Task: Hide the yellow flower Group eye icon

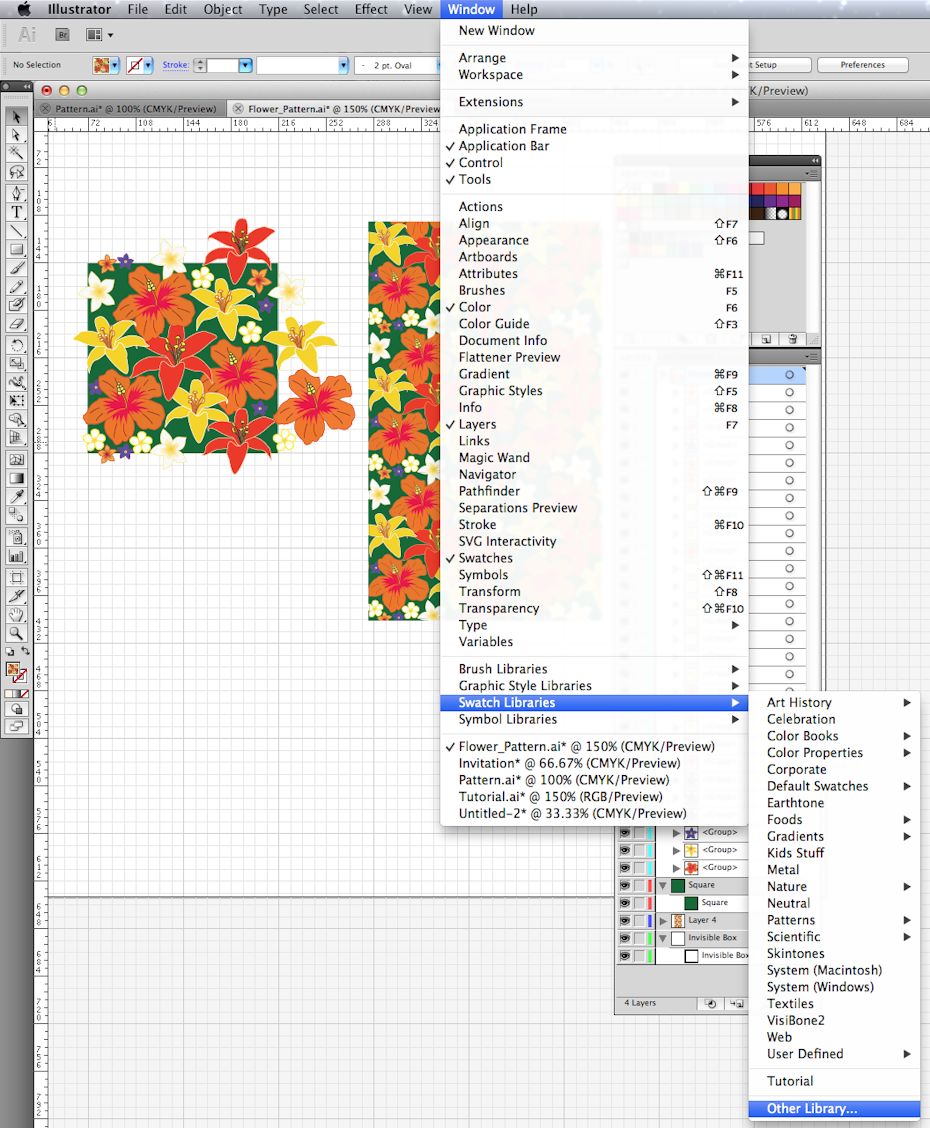Action: pos(624,850)
